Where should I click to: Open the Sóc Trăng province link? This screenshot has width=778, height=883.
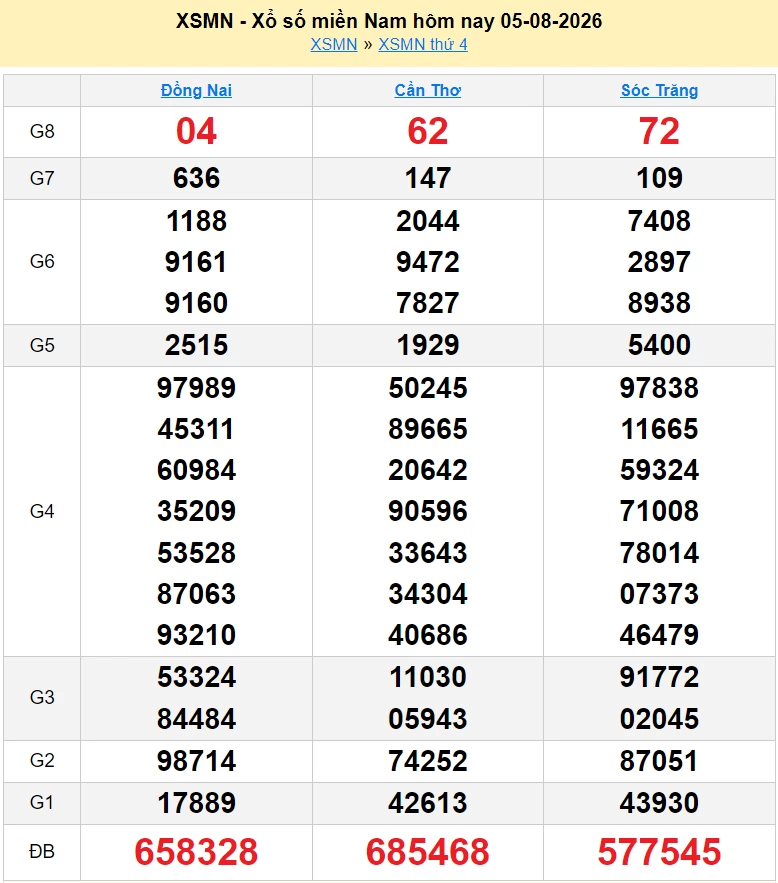659,90
